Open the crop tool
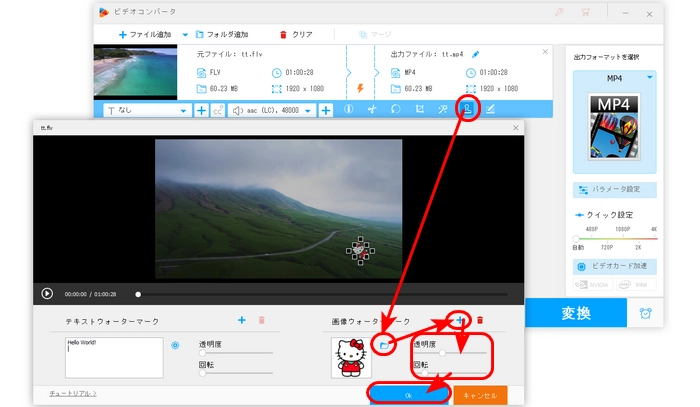 (x=419, y=109)
